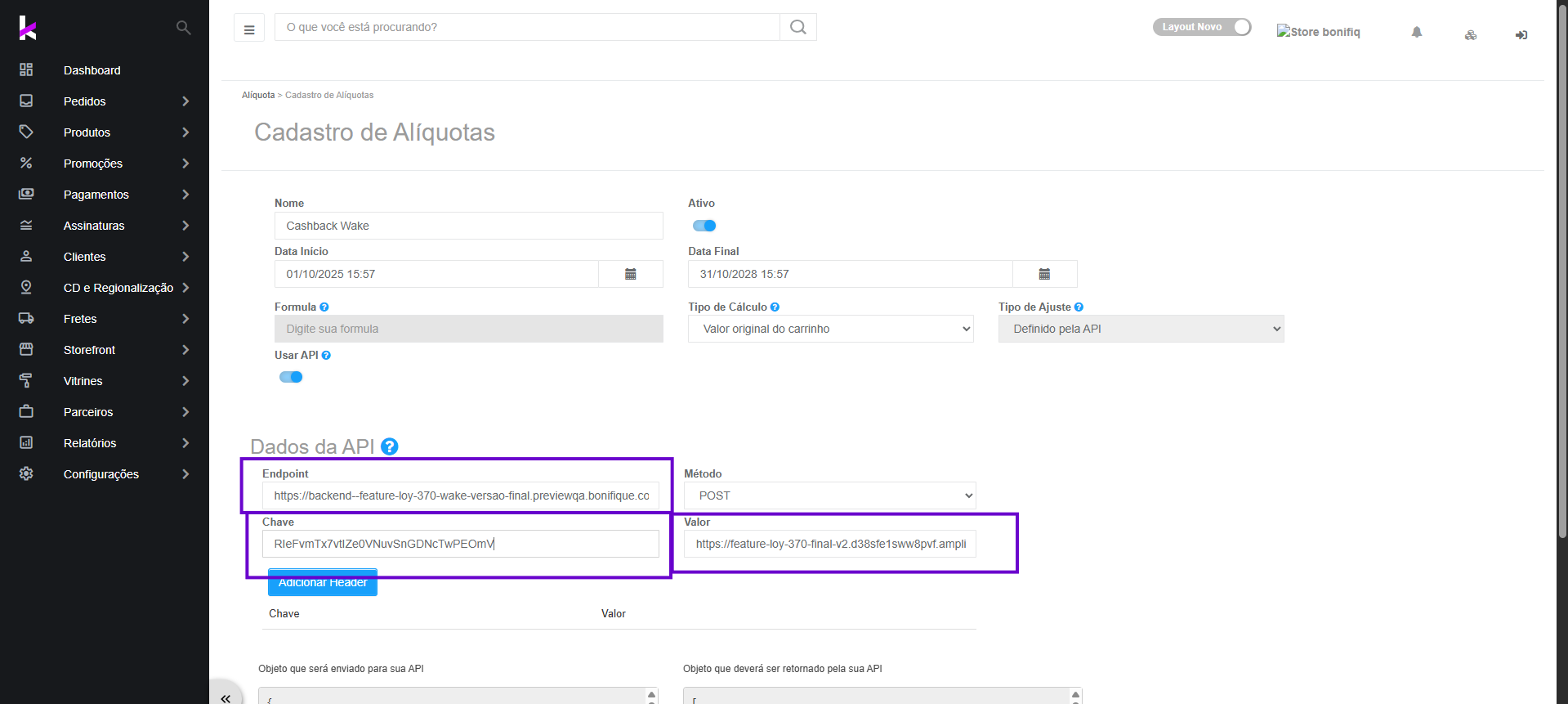Click the Parceiros briefcase icon
Viewport: 1568px width, 704px height.
(26, 412)
